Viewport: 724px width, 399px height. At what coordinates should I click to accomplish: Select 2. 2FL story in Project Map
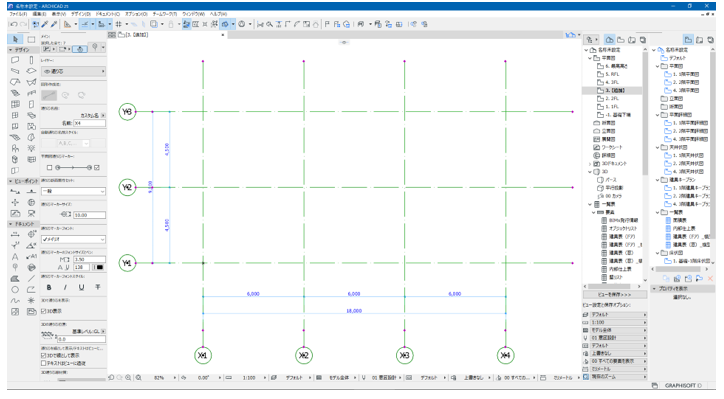pyautogui.click(x=612, y=98)
